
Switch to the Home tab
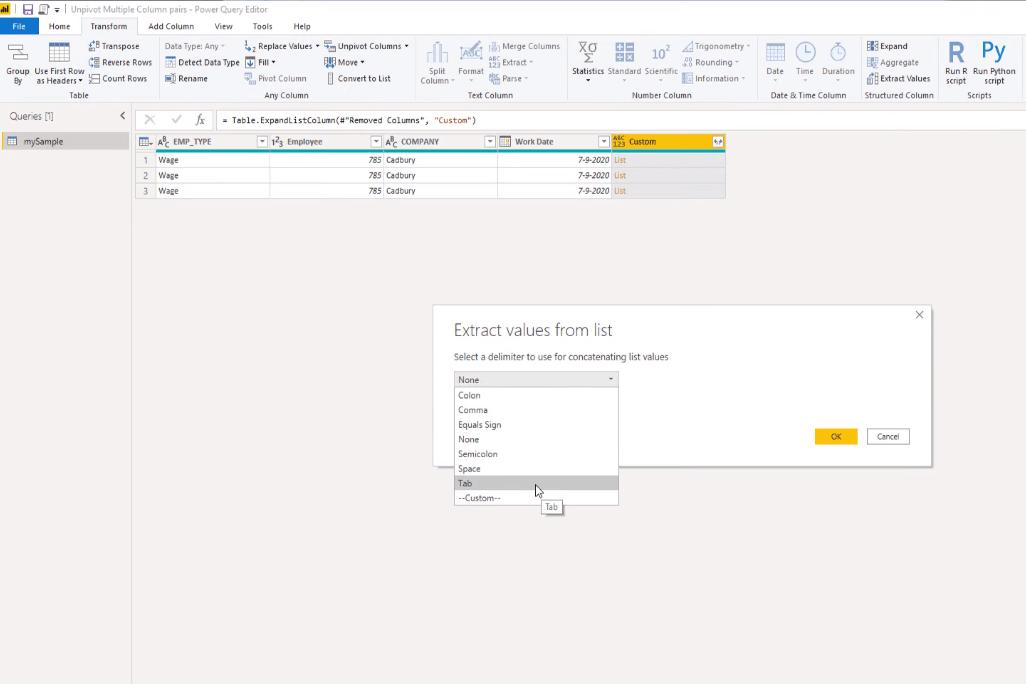click(59, 26)
